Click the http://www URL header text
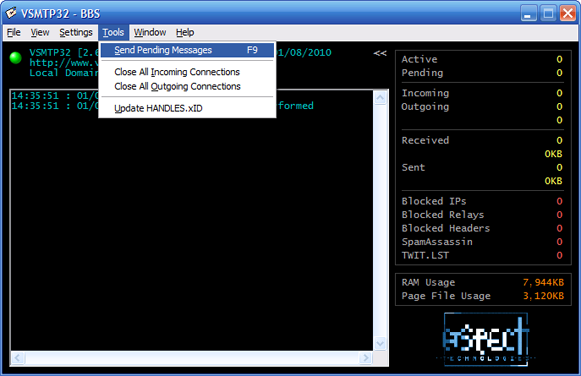 point(64,63)
